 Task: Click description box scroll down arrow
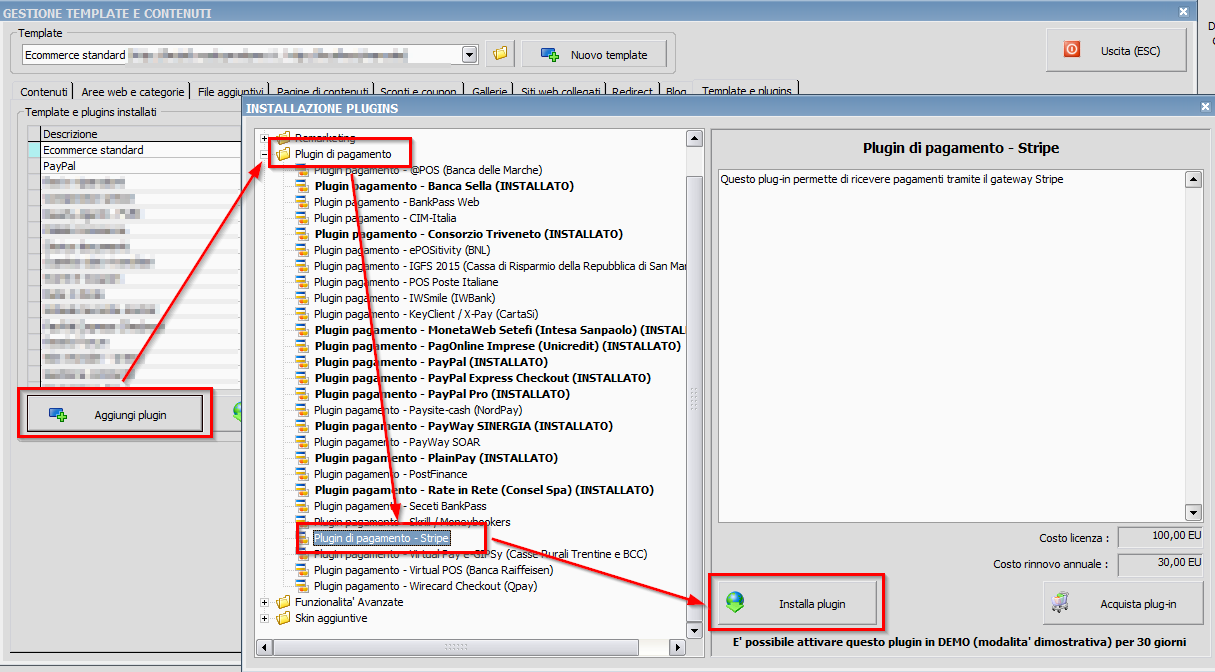tap(1192, 512)
